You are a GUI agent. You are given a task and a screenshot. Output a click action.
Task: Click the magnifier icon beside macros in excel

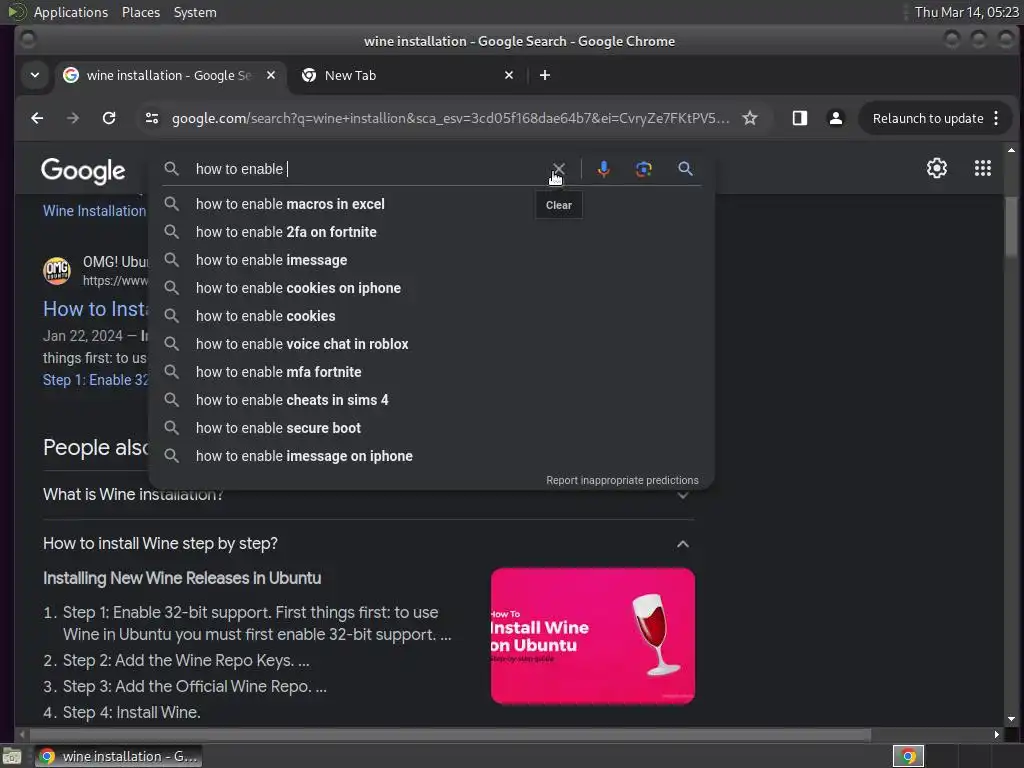click(x=171, y=204)
